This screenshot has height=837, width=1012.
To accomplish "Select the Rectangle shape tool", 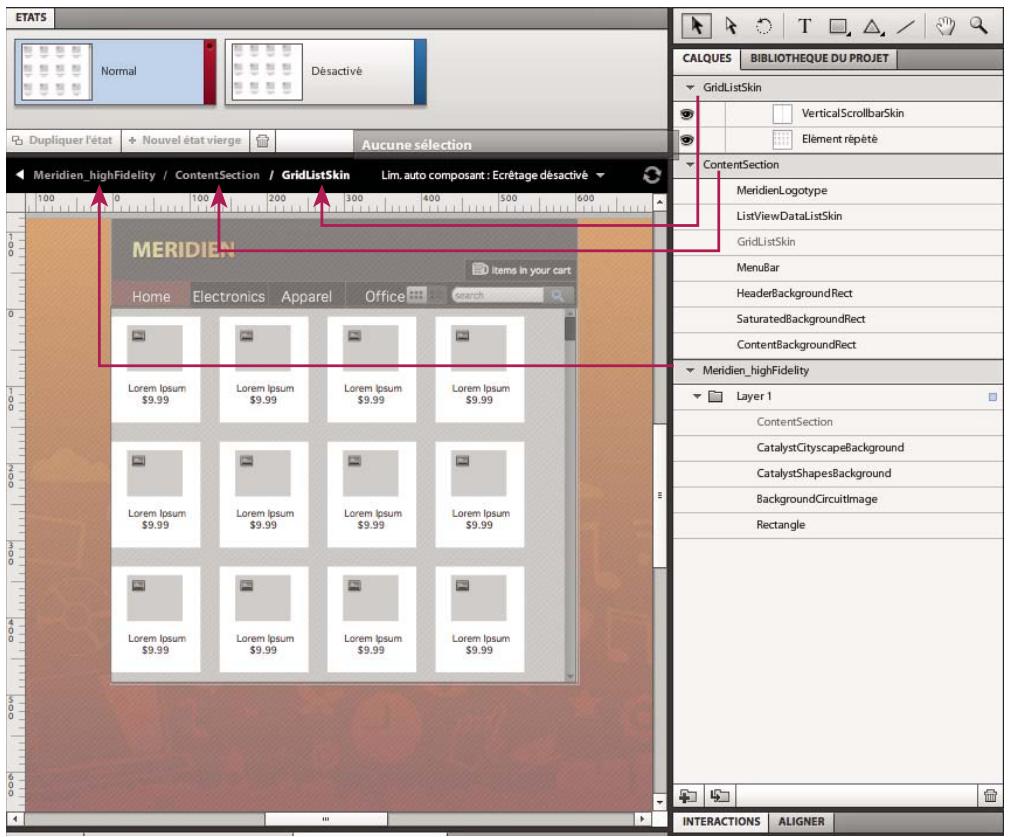I will pos(838,26).
